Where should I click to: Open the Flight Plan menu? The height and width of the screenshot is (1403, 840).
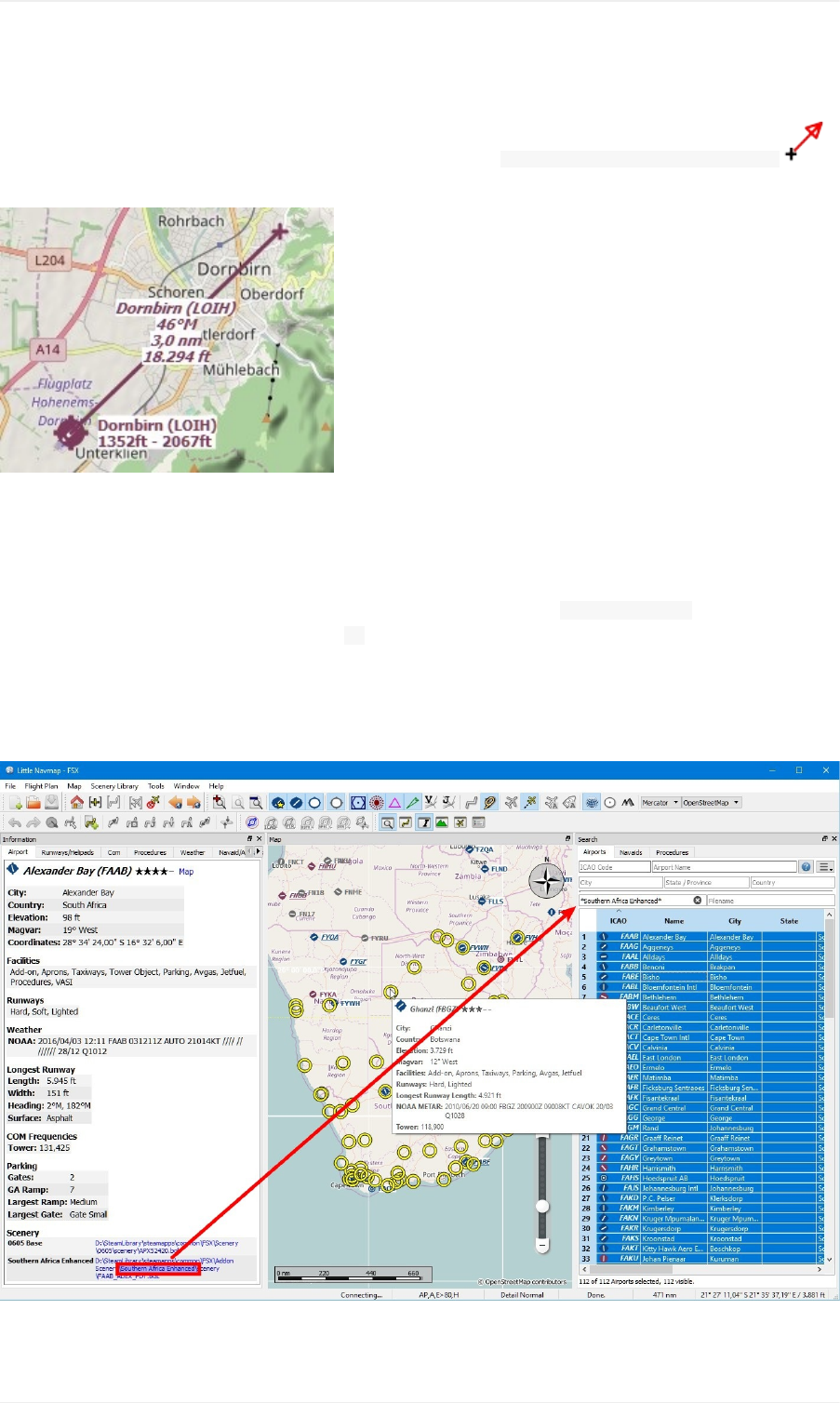[41, 786]
